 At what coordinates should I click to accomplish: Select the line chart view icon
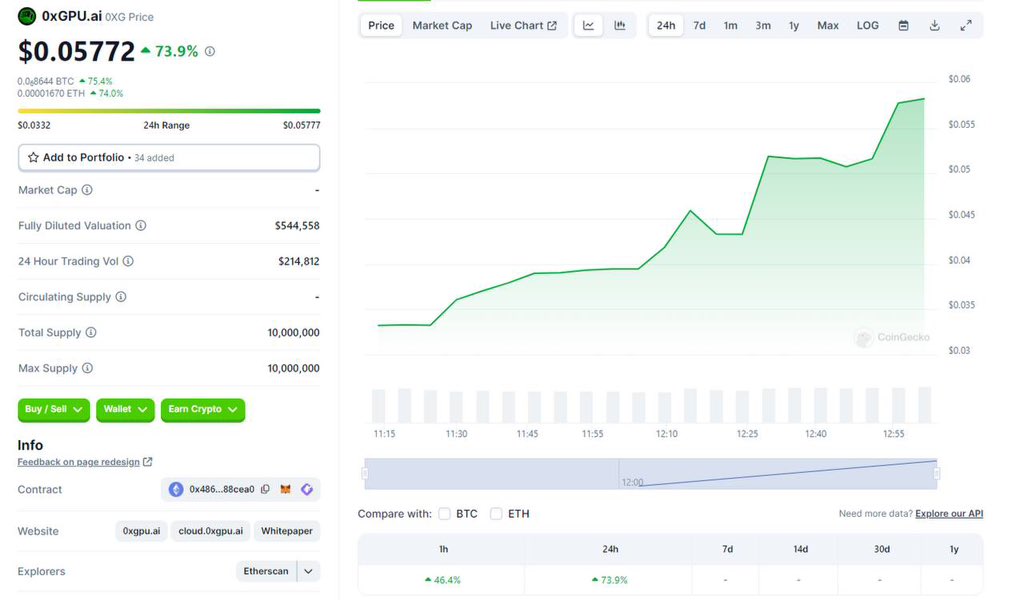tap(590, 24)
